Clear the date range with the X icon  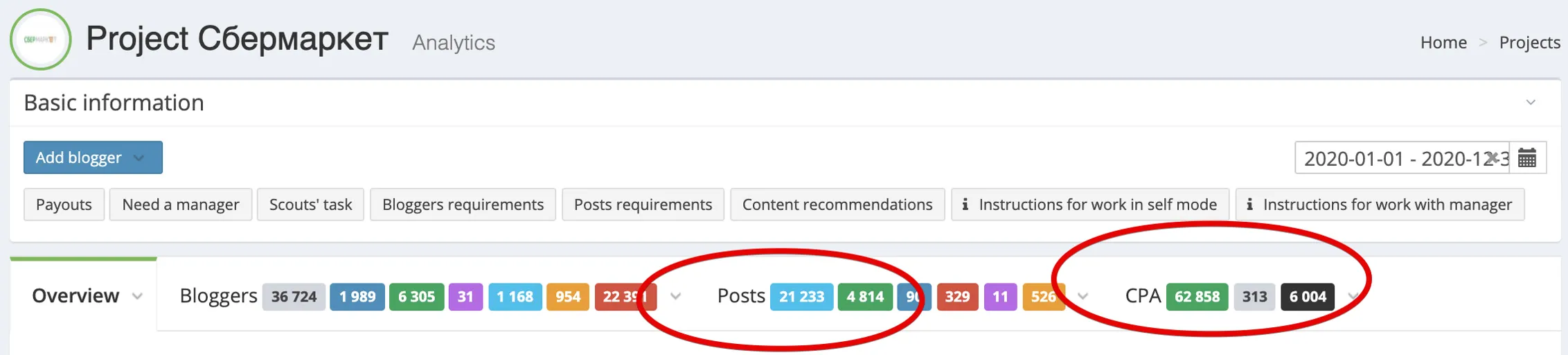(1493, 157)
